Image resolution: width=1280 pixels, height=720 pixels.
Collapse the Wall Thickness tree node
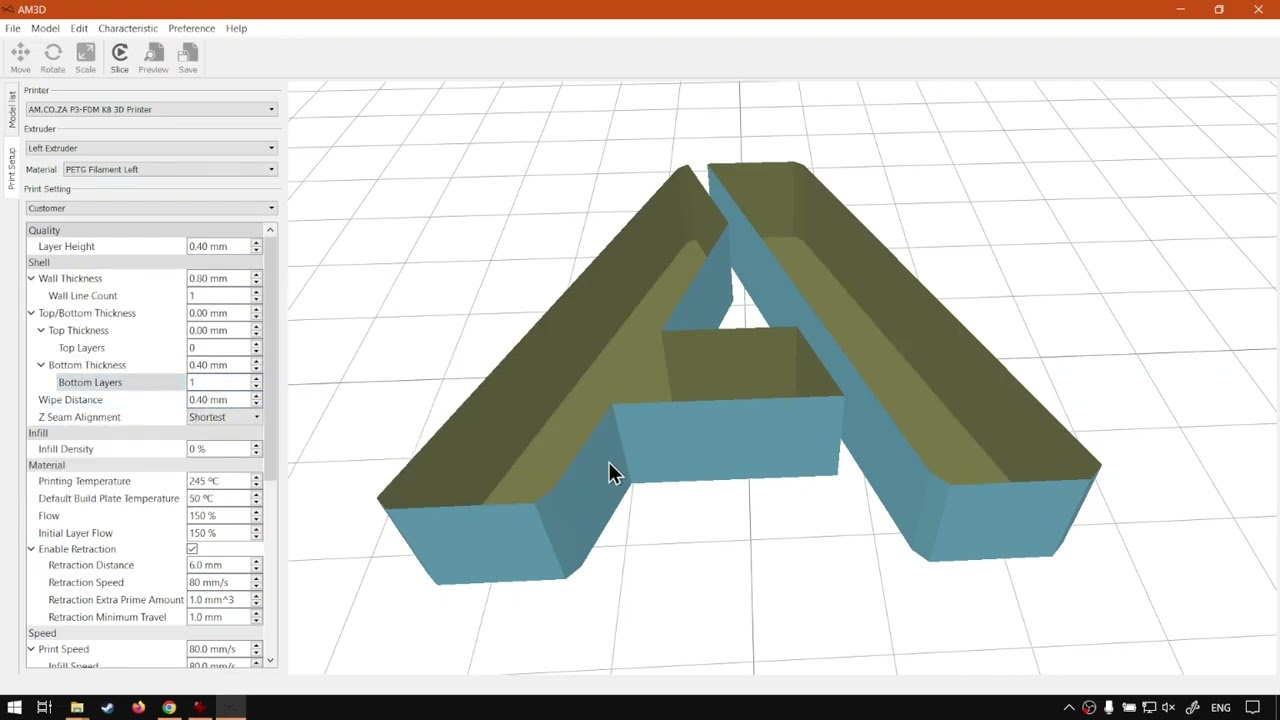click(31, 278)
